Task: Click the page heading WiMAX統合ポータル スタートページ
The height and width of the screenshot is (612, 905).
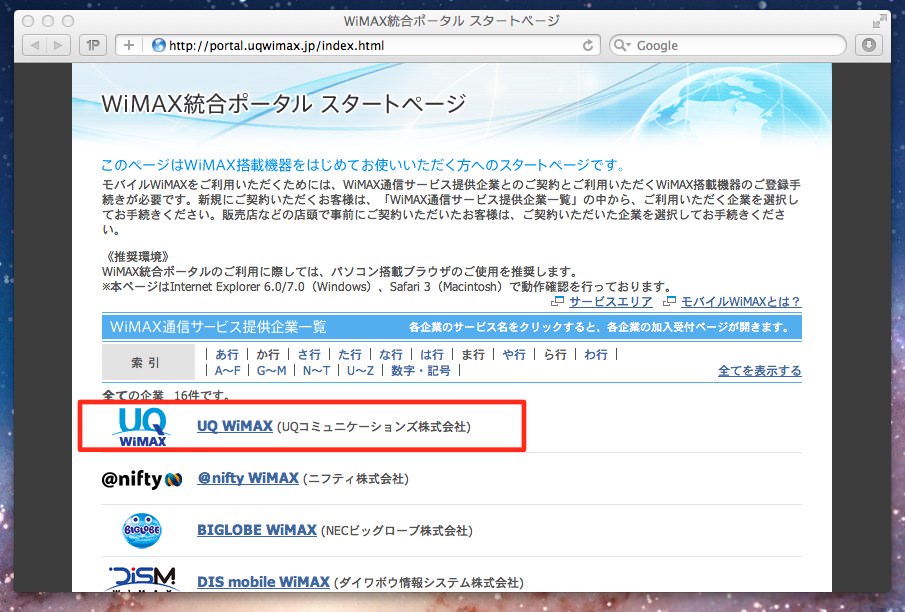Action: coord(283,104)
